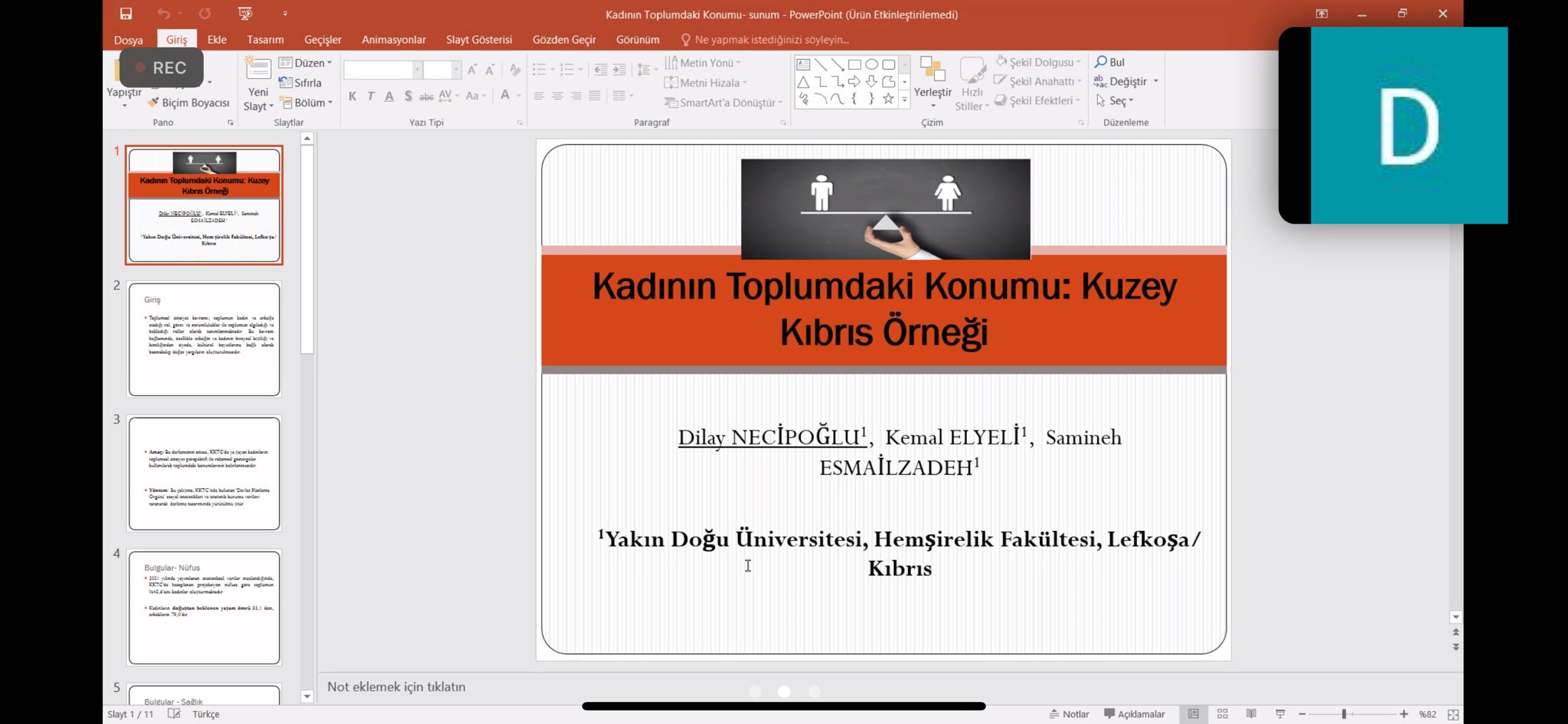Select the Biçim Boyacısı format painter
Viewport: 1568px width, 724px height.
click(188, 103)
